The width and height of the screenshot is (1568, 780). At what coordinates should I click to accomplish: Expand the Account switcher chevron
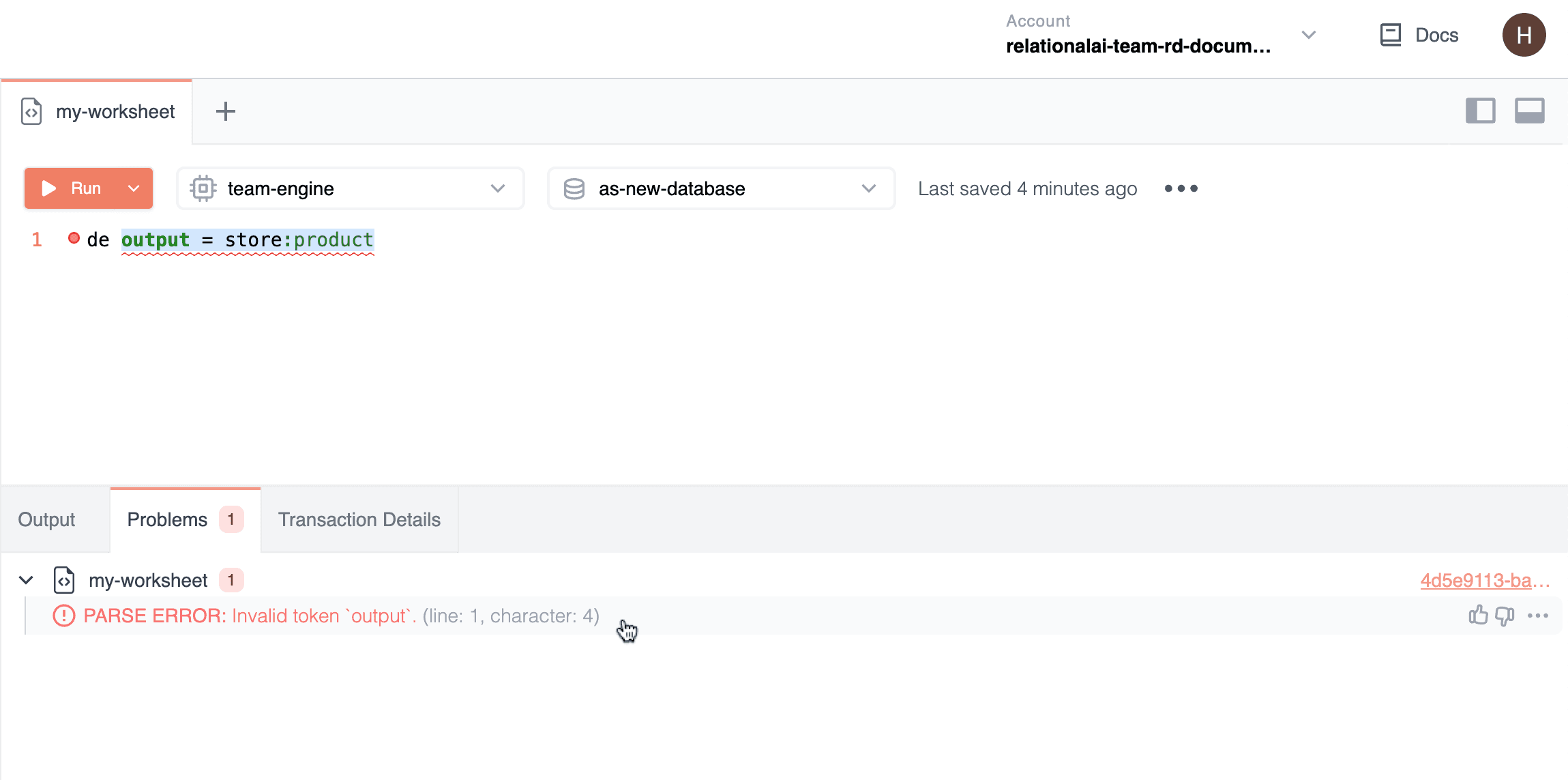point(1308,35)
